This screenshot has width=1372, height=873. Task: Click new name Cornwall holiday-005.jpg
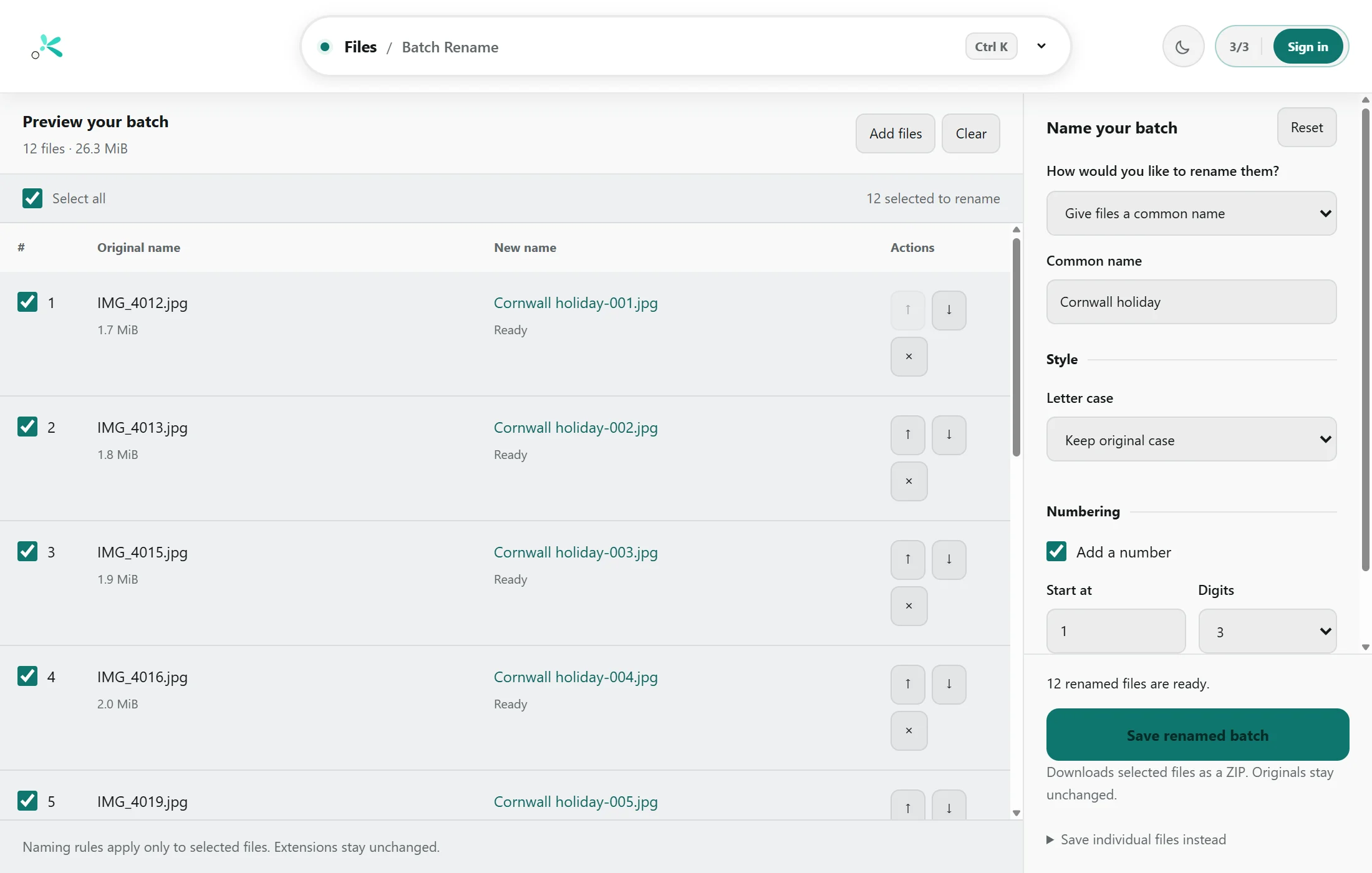click(576, 802)
